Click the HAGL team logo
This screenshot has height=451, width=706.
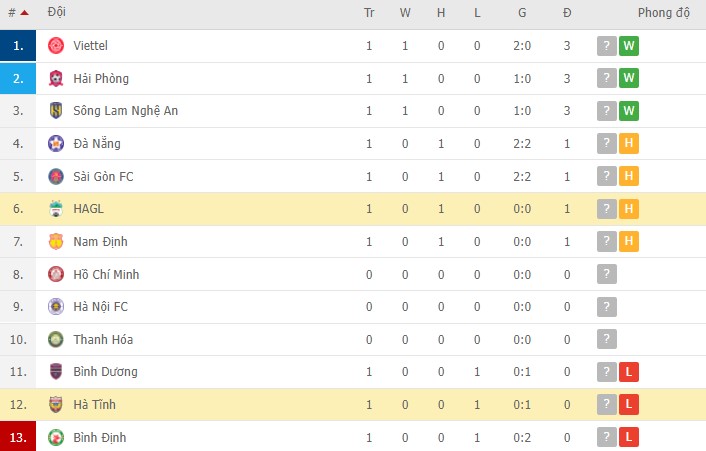point(56,209)
